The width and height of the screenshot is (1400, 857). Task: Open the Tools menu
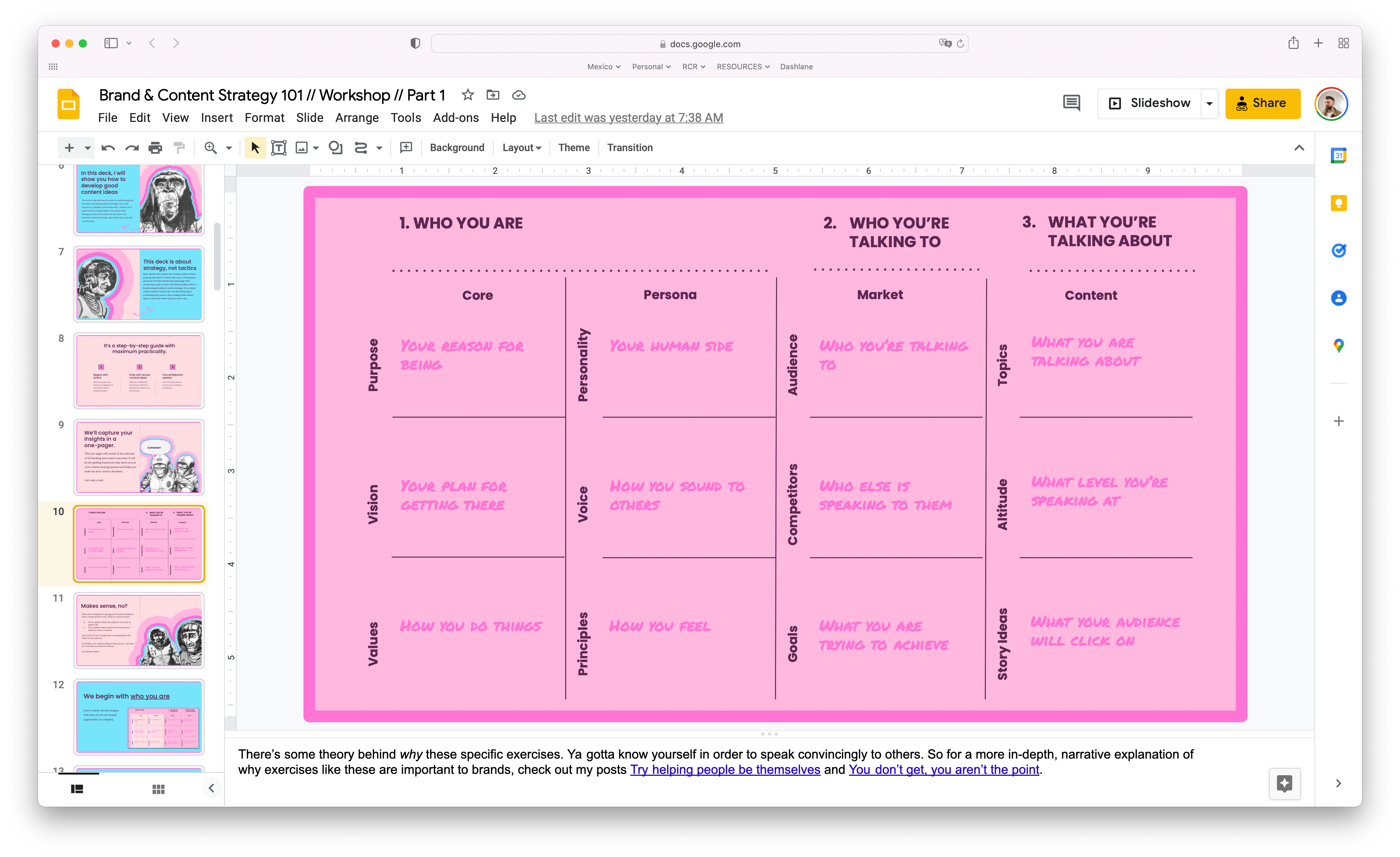[x=406, y=117]
